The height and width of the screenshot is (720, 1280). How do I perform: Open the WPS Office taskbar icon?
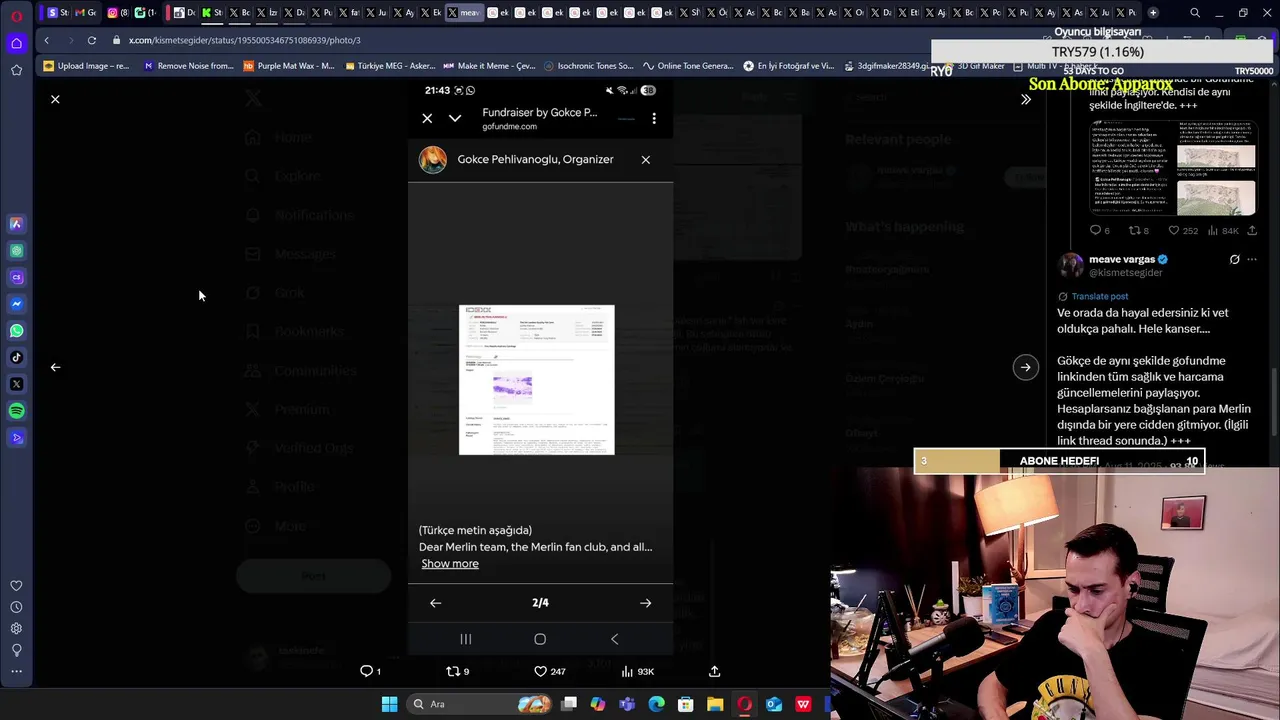[803, 704]
